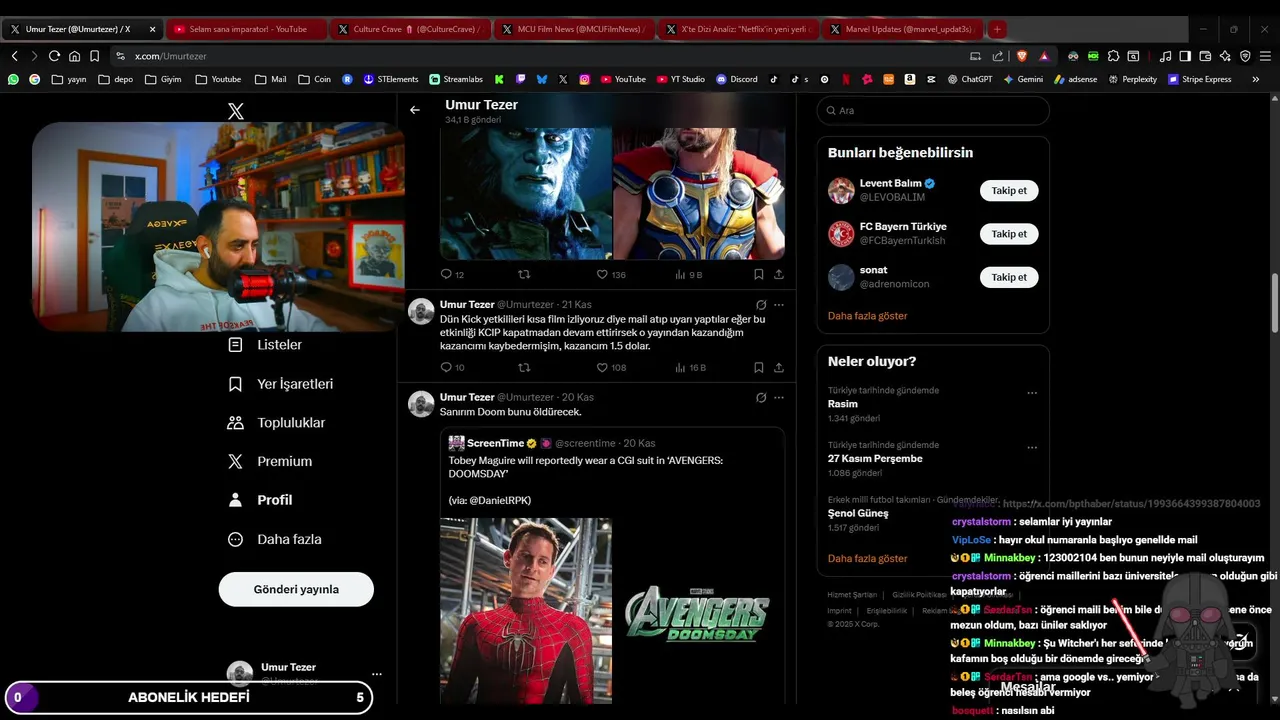Screen dimensions: 1280x720
Task: Open a new browser tab with plus
Action: (x=997, y=29)
